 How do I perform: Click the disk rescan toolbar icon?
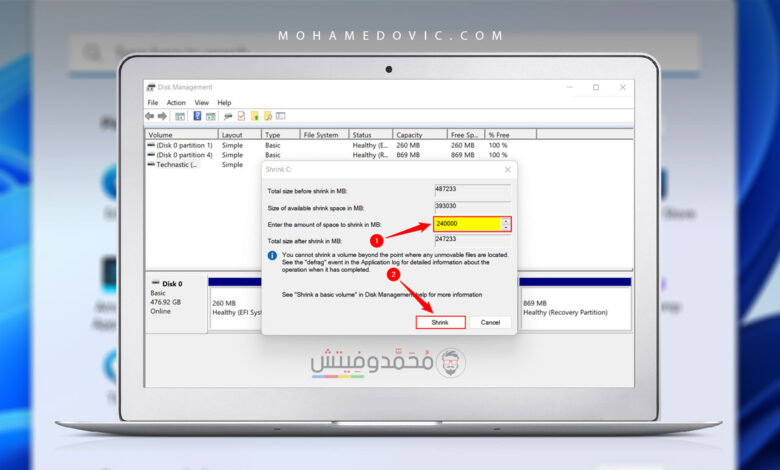coord(228,116)
